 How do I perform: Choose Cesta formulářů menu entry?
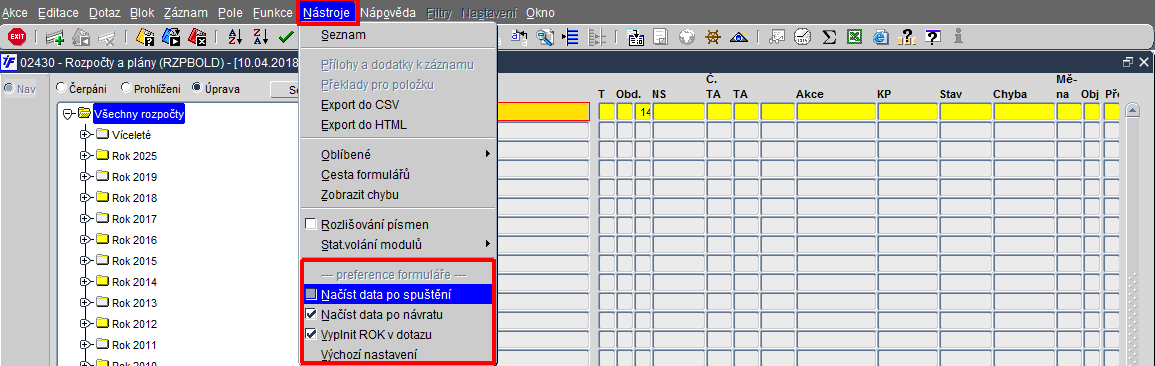pyautogui.click(x=399, y=175)
